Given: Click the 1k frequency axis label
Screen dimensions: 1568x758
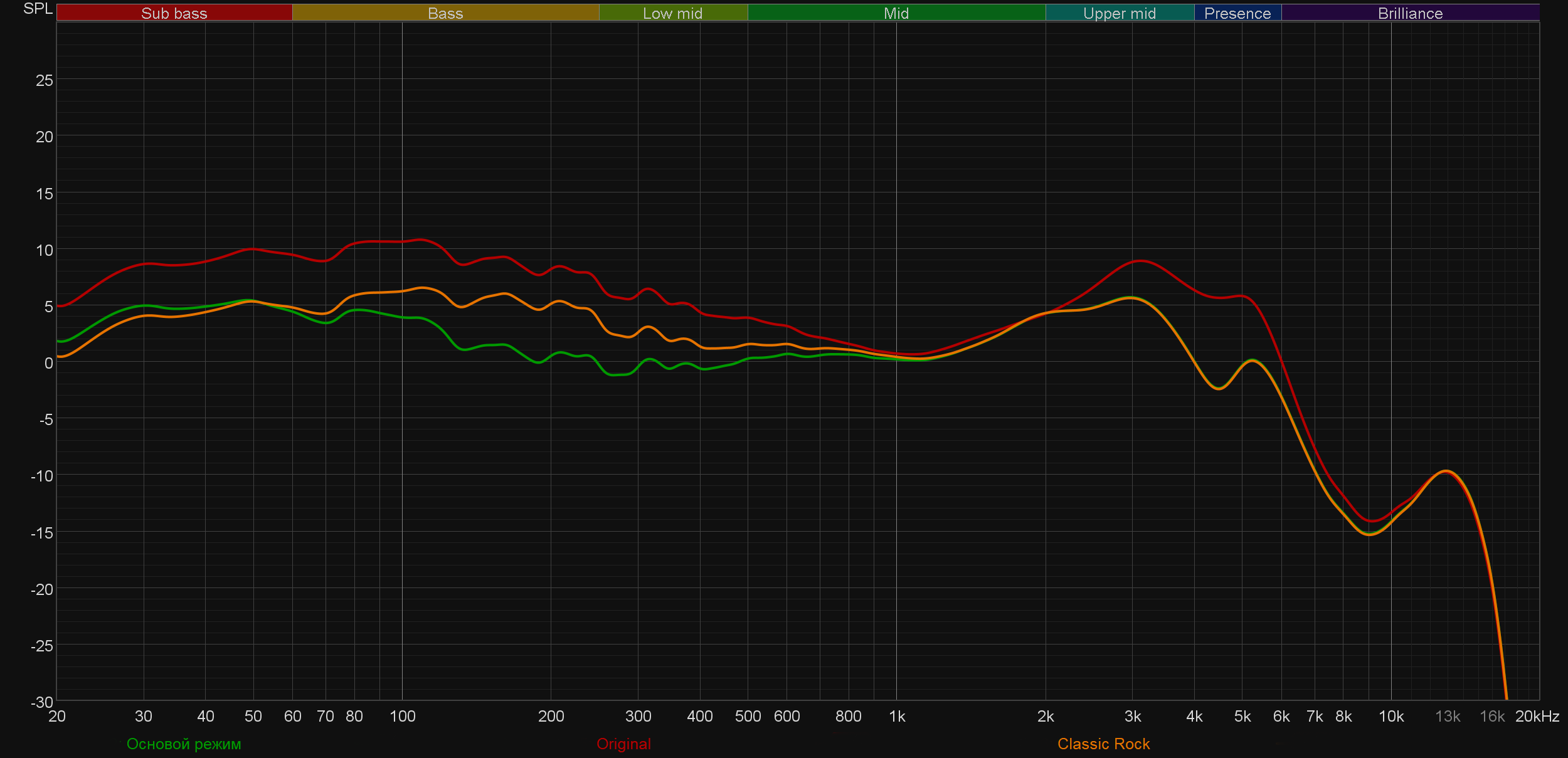Looking at the screenshot, I should (x=897, y=717).
